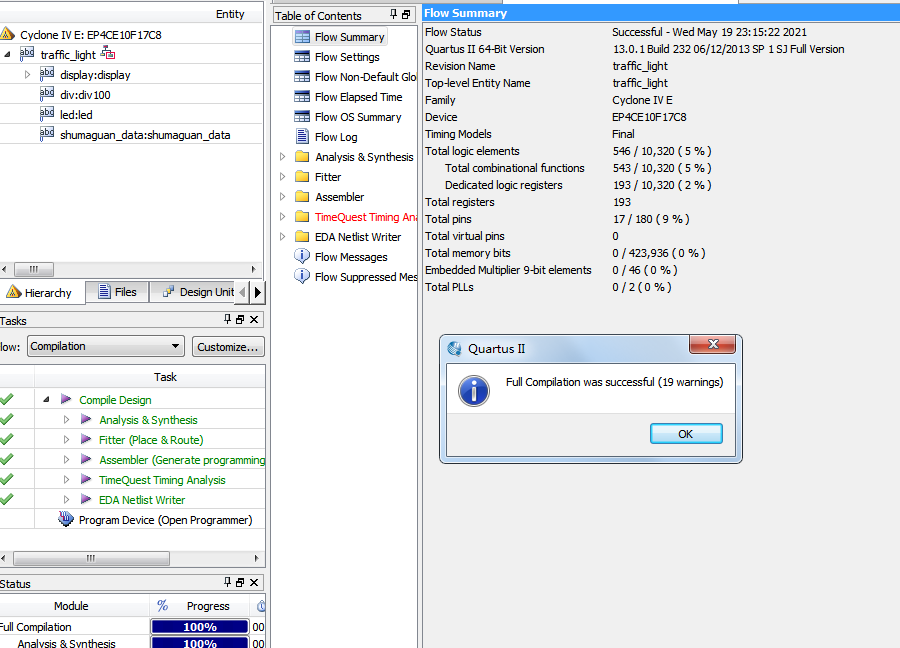Click the TimeQuest Timing Analysis task play arrow

tap(86, 479)
